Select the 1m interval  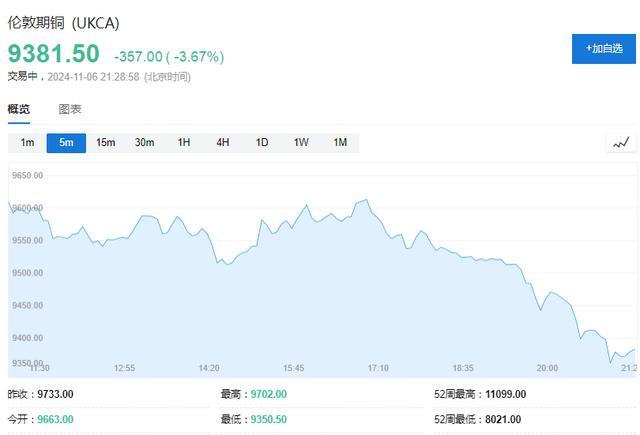pyautogui.click(x=27, y=143)
